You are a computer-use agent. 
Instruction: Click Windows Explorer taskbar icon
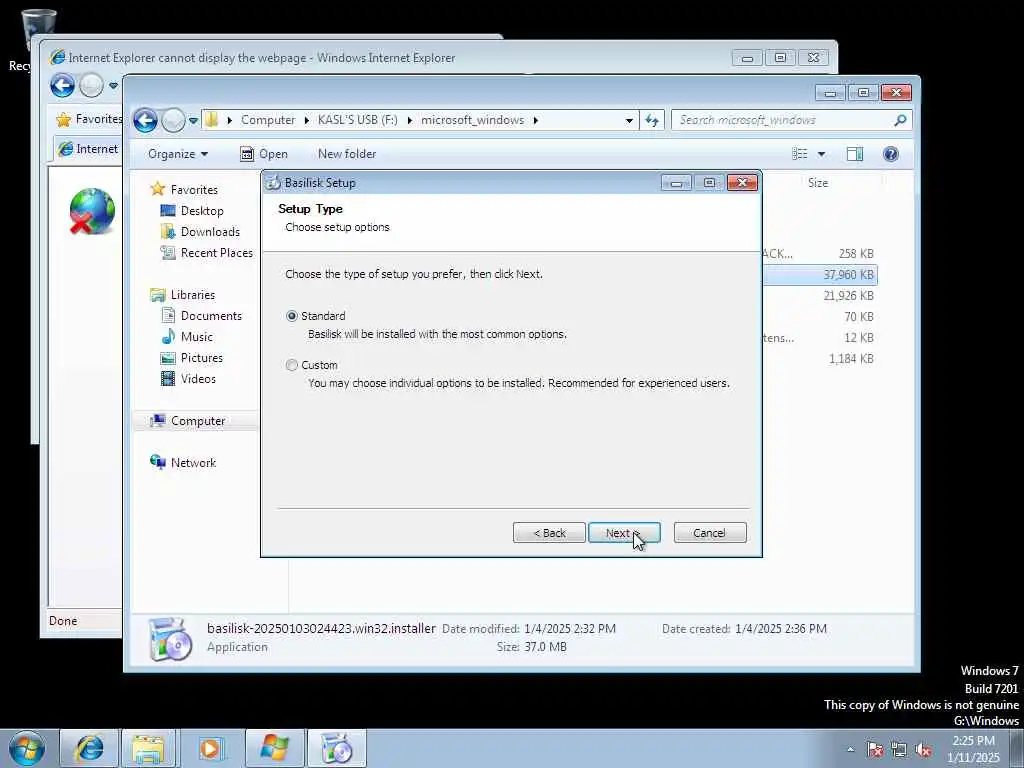pyautogui.click(x=148, y=748)
